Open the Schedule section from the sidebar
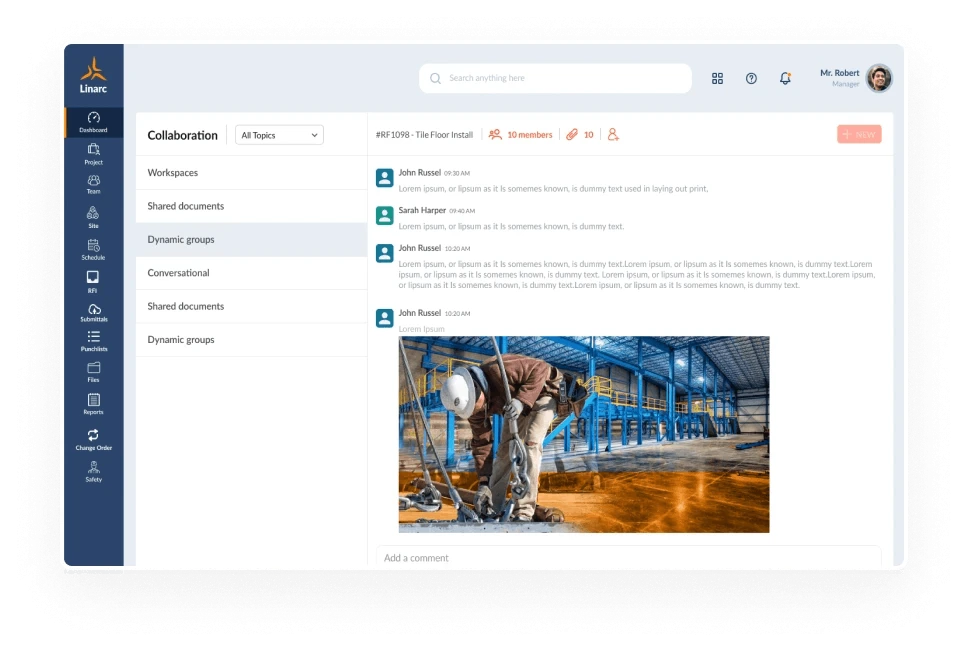The width and height of the screenshot is (968, 650). click(x=93, y=250)
